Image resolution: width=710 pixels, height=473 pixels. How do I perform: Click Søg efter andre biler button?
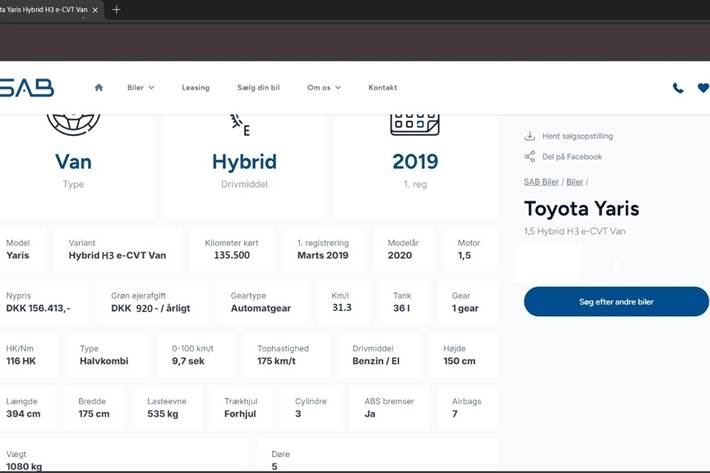616,301
